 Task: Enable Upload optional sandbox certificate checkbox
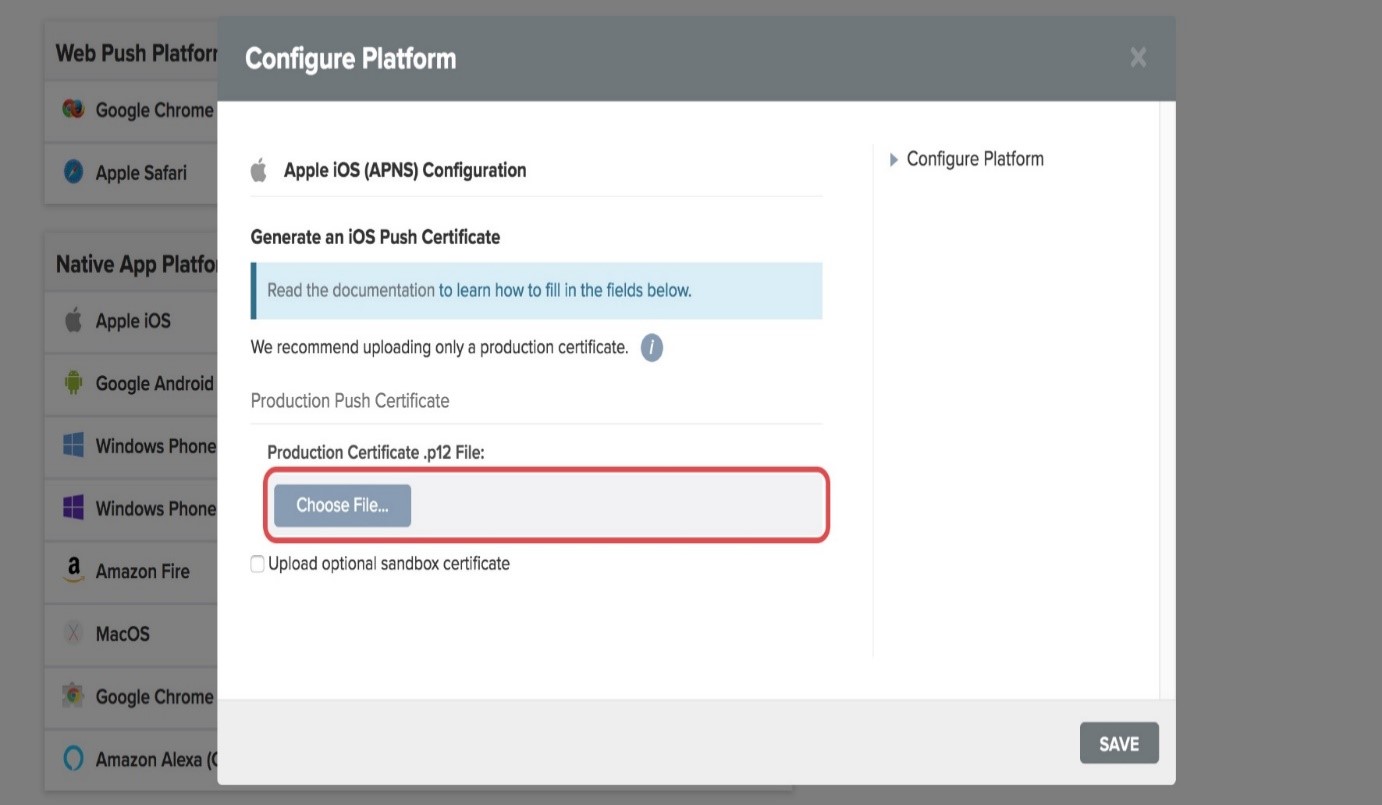pos(258,564)
